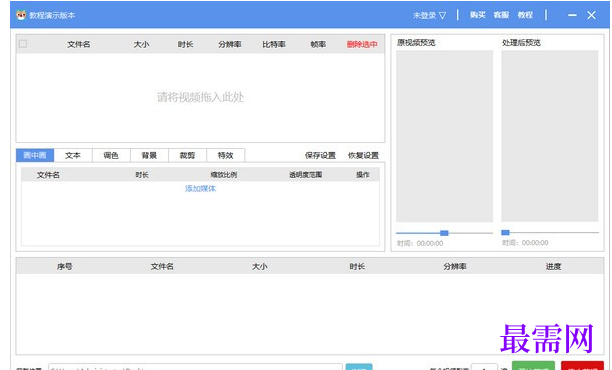Select the 透明度范围 column header

(x=306, y=175)
